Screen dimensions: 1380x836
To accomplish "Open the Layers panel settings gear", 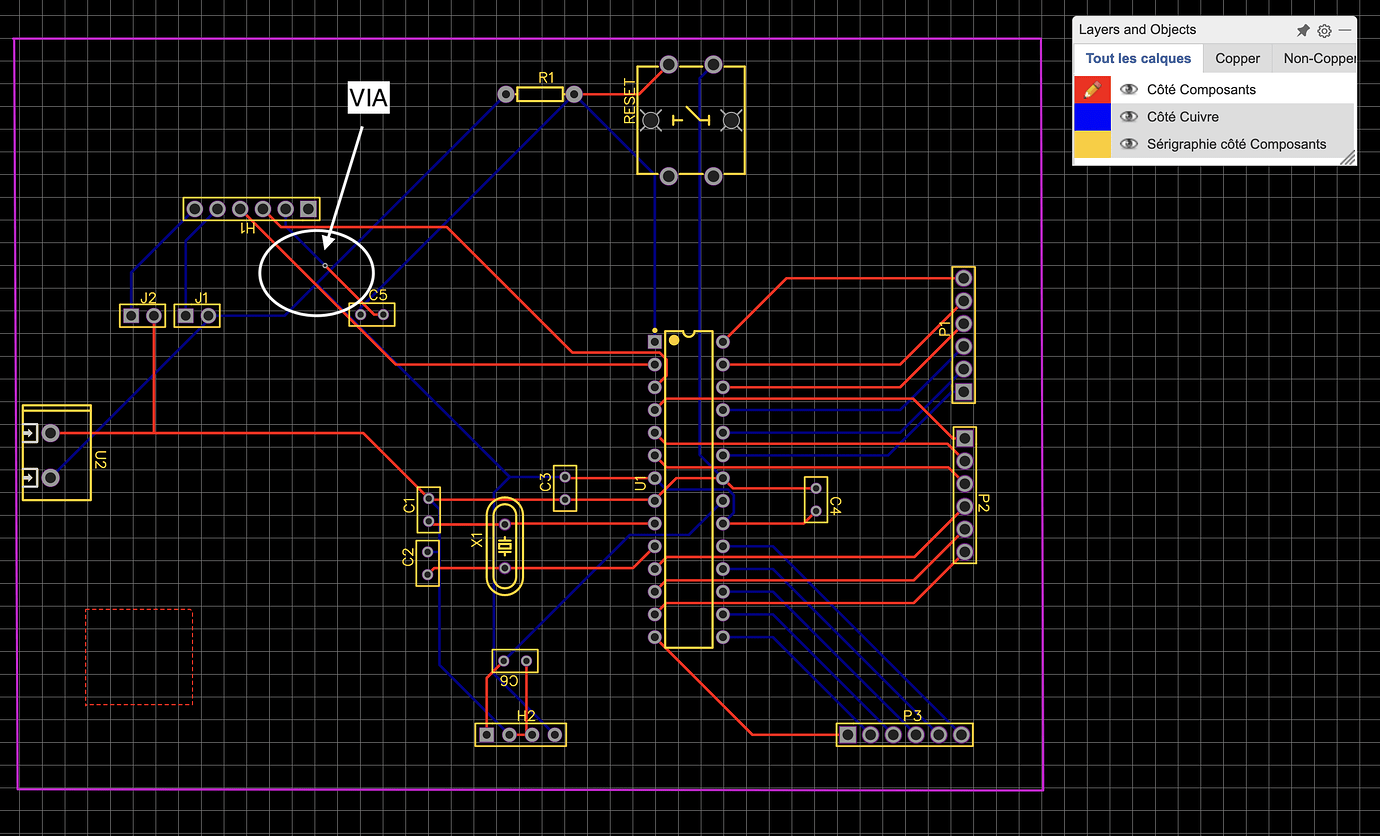I will tap(1324, 30).
